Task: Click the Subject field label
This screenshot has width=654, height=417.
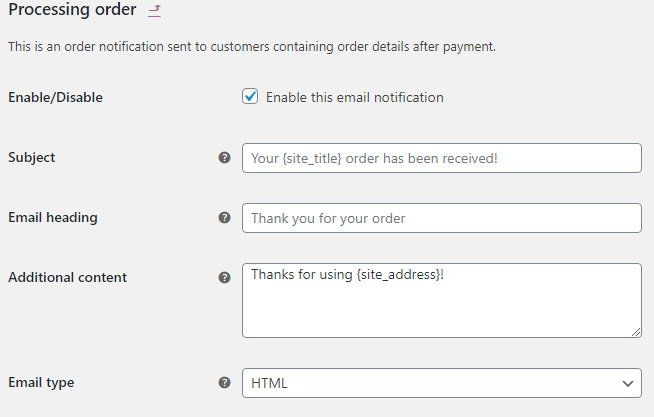Action: 32,158
